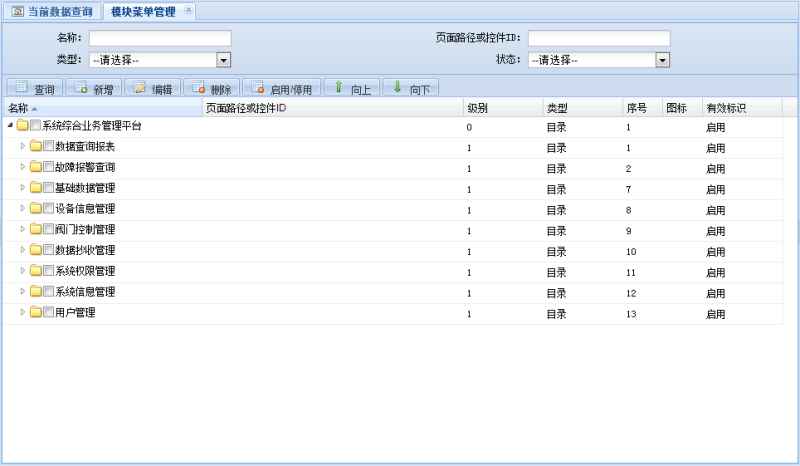Click the 有效标识 column header

click(x=742, y=108)
